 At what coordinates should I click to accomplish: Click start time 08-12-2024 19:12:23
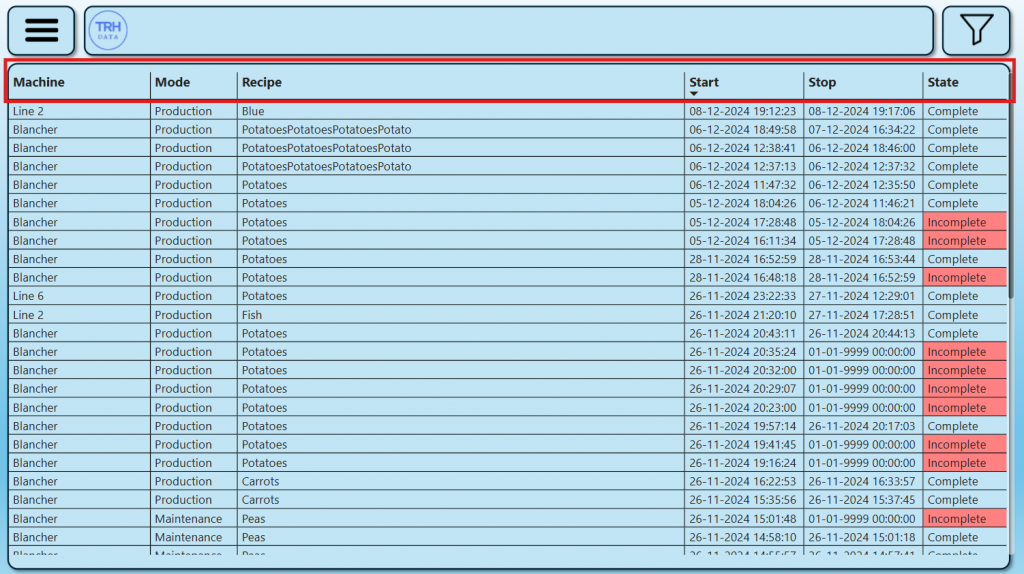click(x=743, y=111)
